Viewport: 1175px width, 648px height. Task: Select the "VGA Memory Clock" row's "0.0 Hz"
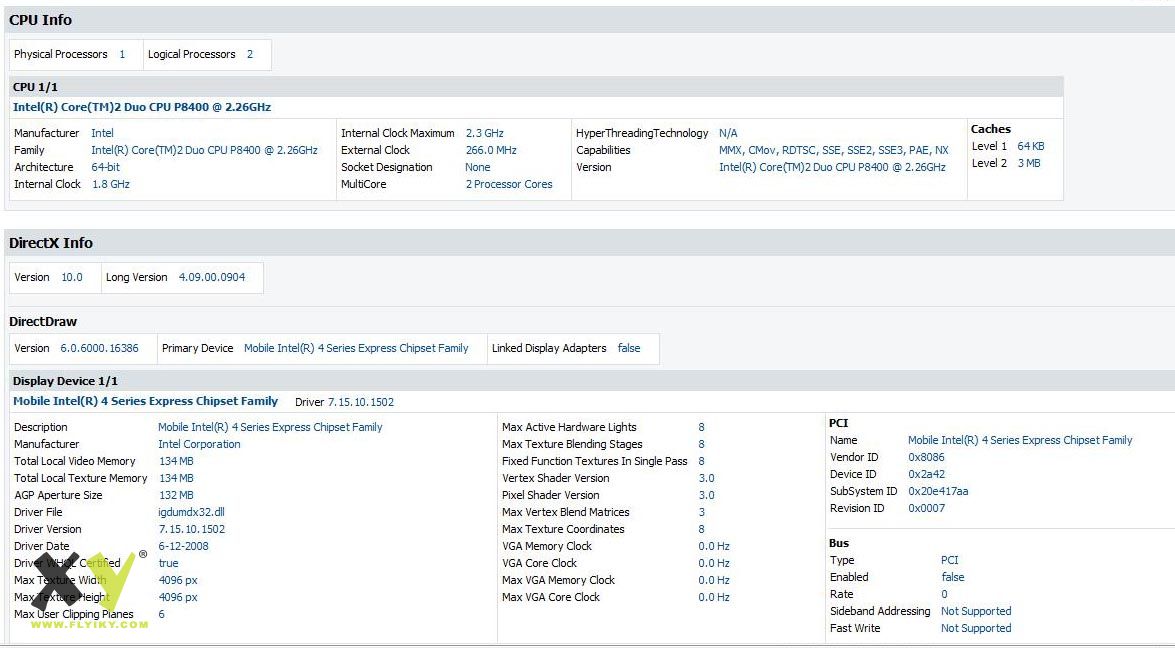714,547
